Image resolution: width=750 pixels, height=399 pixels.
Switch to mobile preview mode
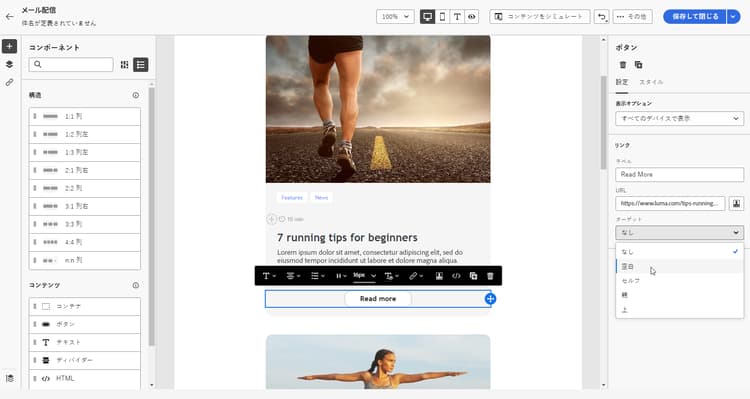(x=442, y=17)
